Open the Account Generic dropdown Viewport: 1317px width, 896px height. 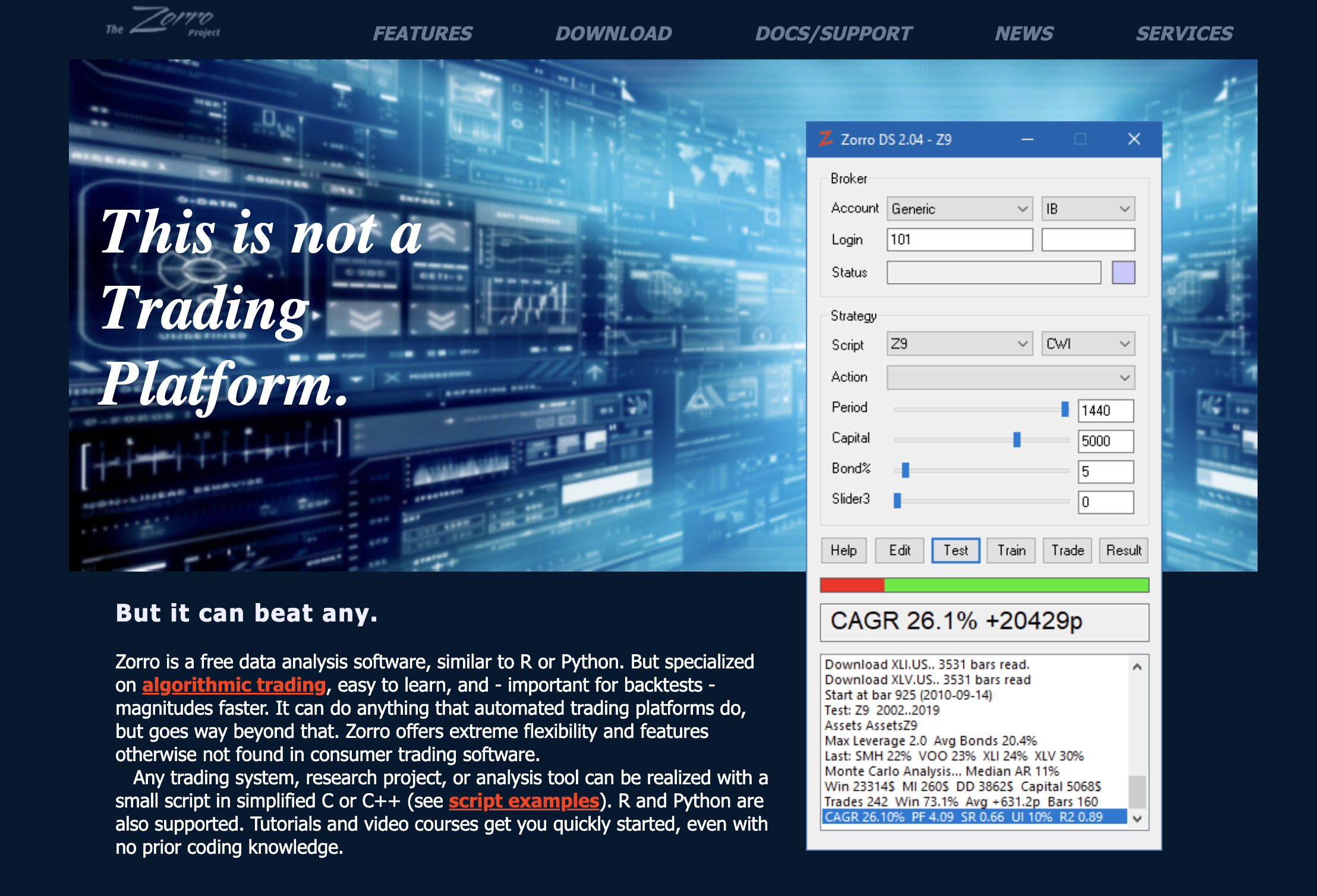click(959, 209)
